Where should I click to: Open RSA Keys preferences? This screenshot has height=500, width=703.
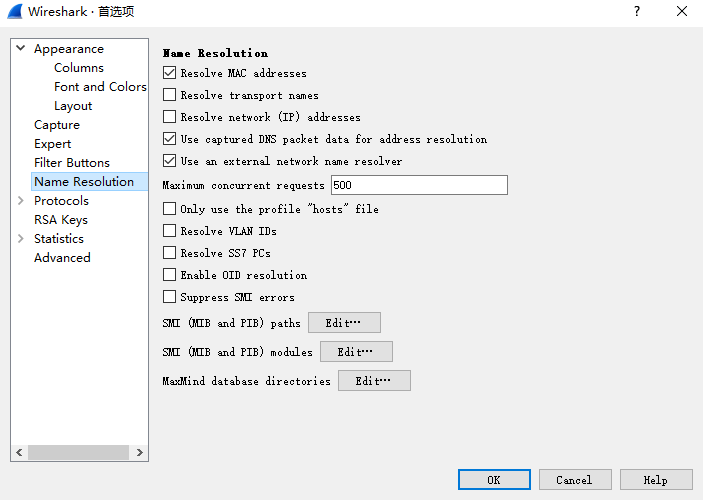61,220
